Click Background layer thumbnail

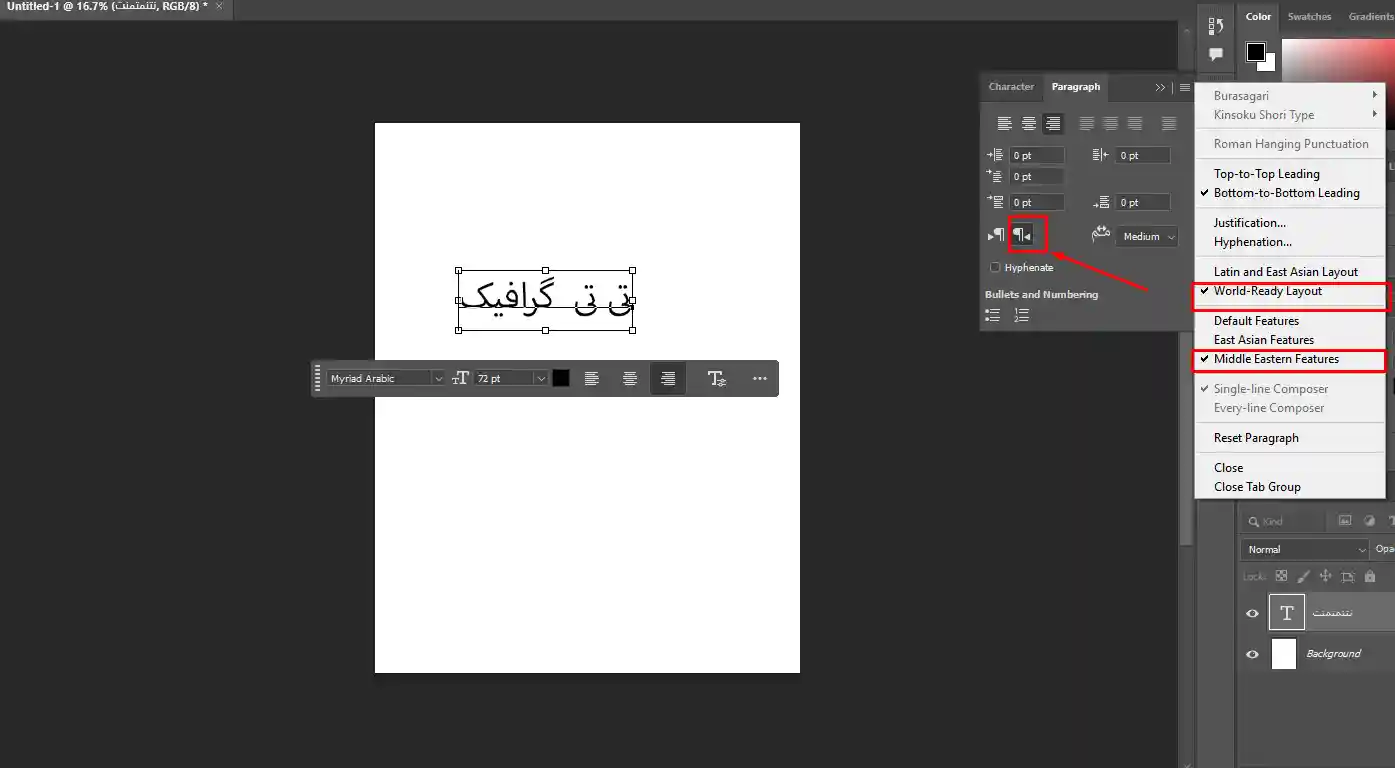[1284, 654]
